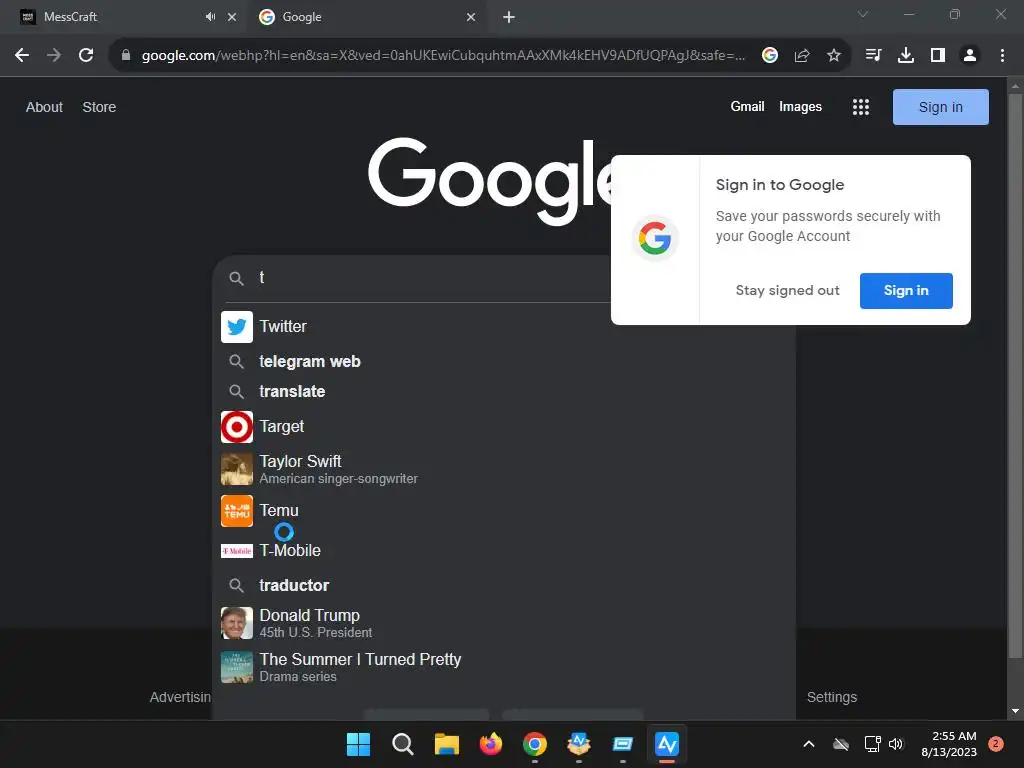
Task: Click the Donald Trump thumbnail
Action: coord(236,623)
